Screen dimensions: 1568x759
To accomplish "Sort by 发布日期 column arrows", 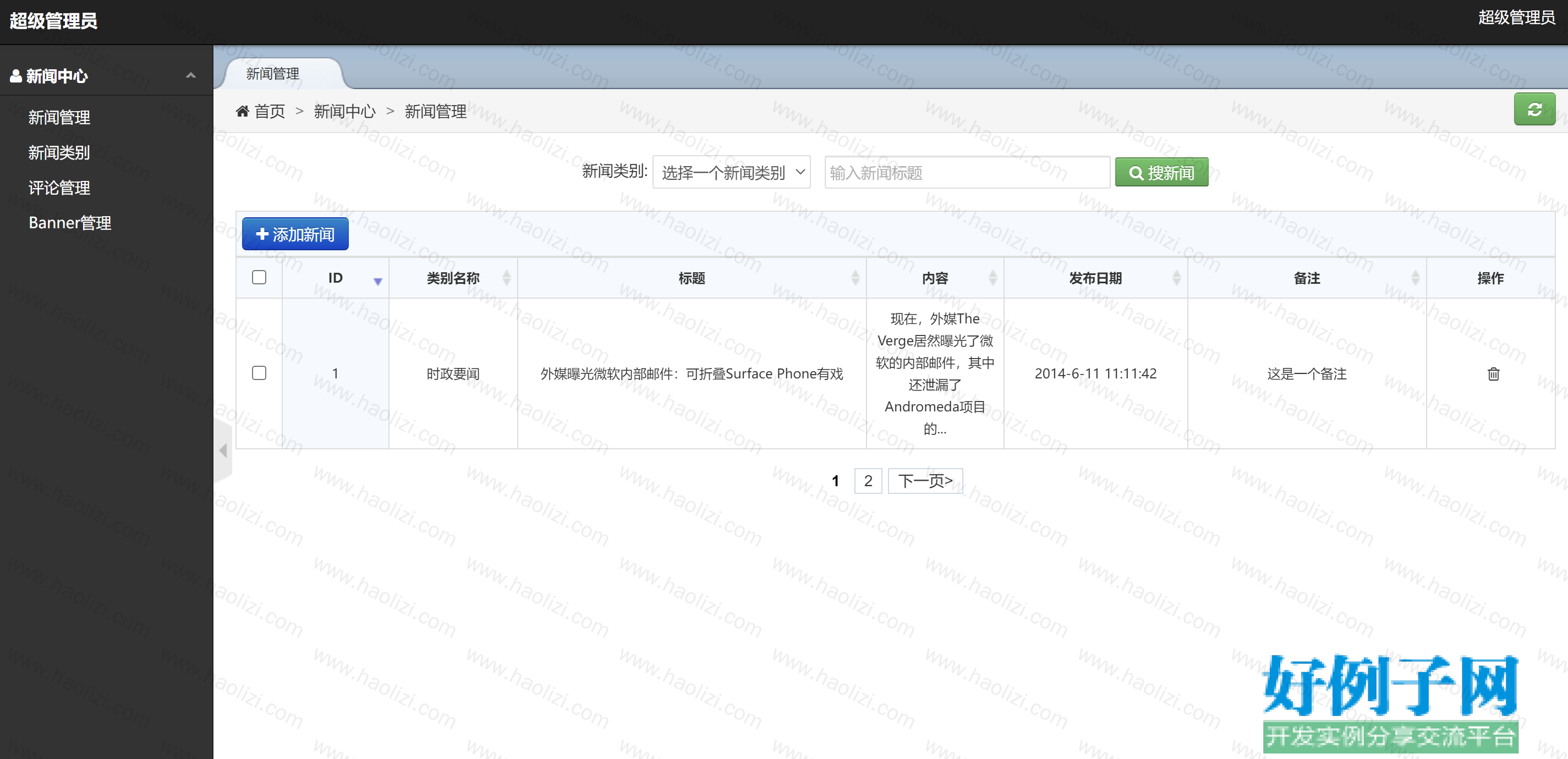I will tap(1176, 278).
